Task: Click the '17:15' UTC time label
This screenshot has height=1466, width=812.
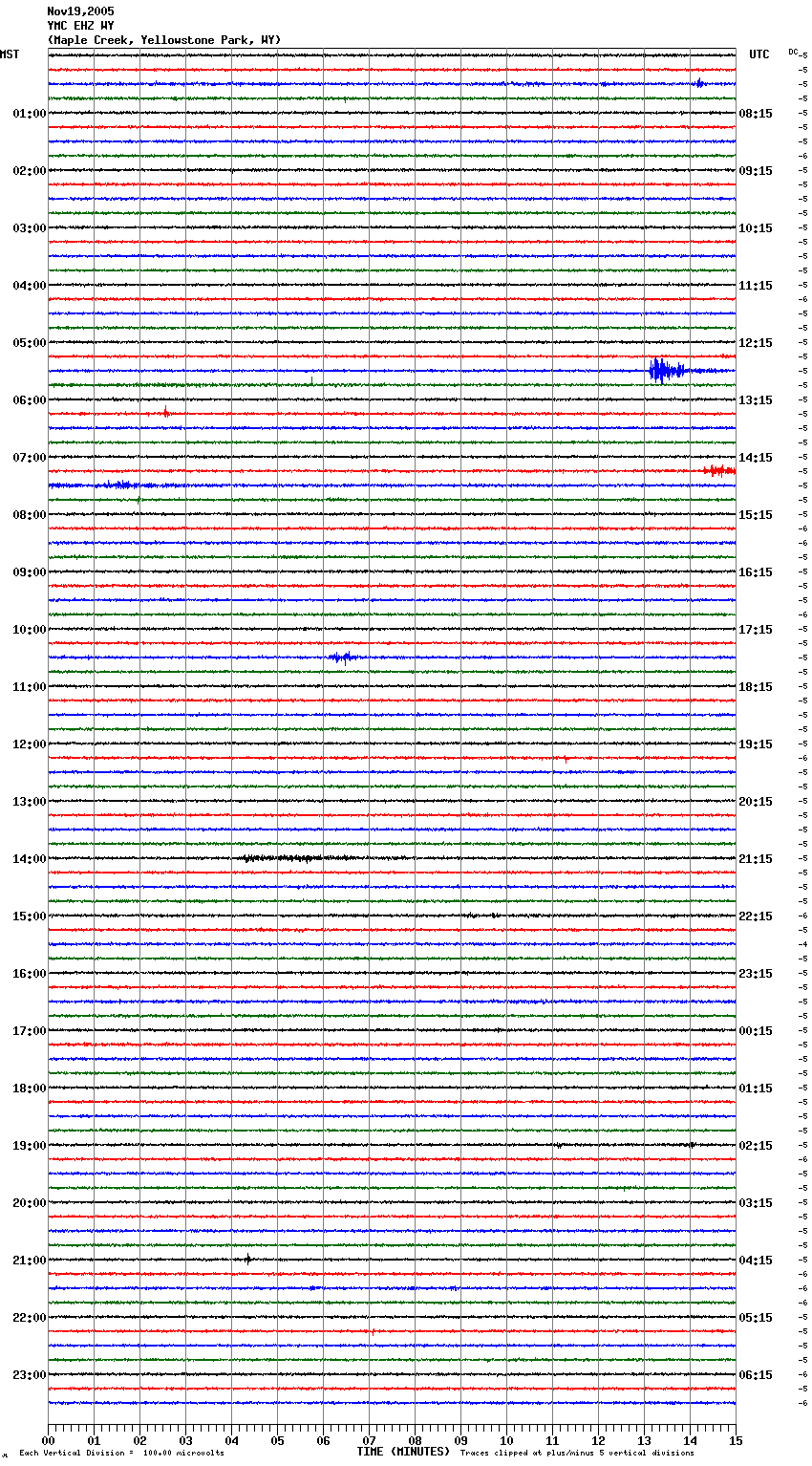Action: (756, 630)
